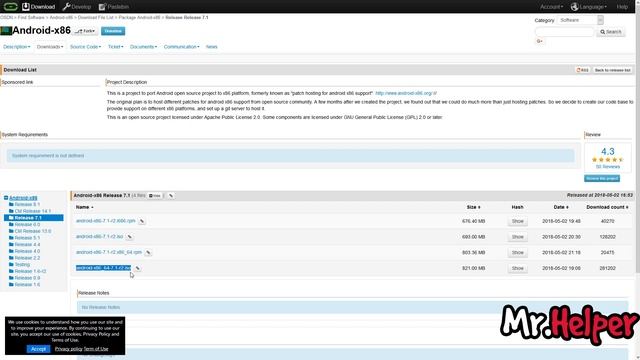Expand the Documents menu

pos(143,47)
